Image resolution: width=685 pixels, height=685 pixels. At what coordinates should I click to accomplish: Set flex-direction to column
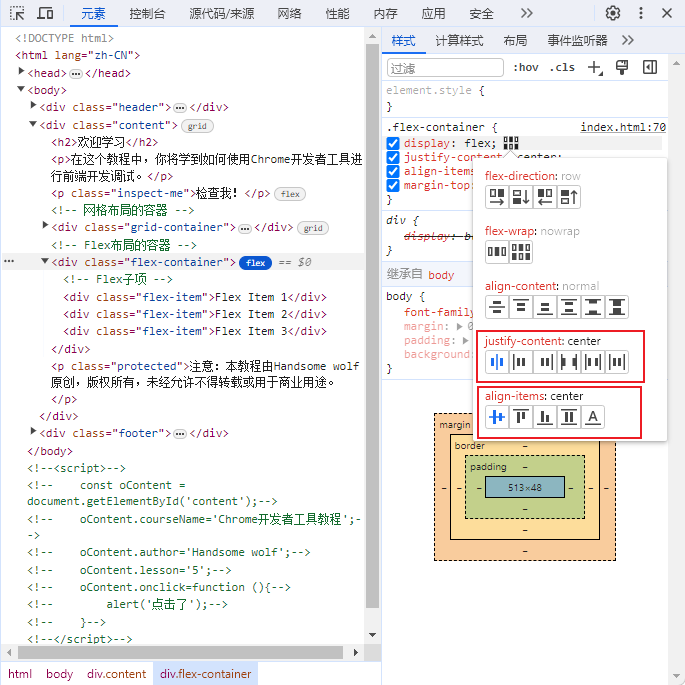[x=521, y=197]
